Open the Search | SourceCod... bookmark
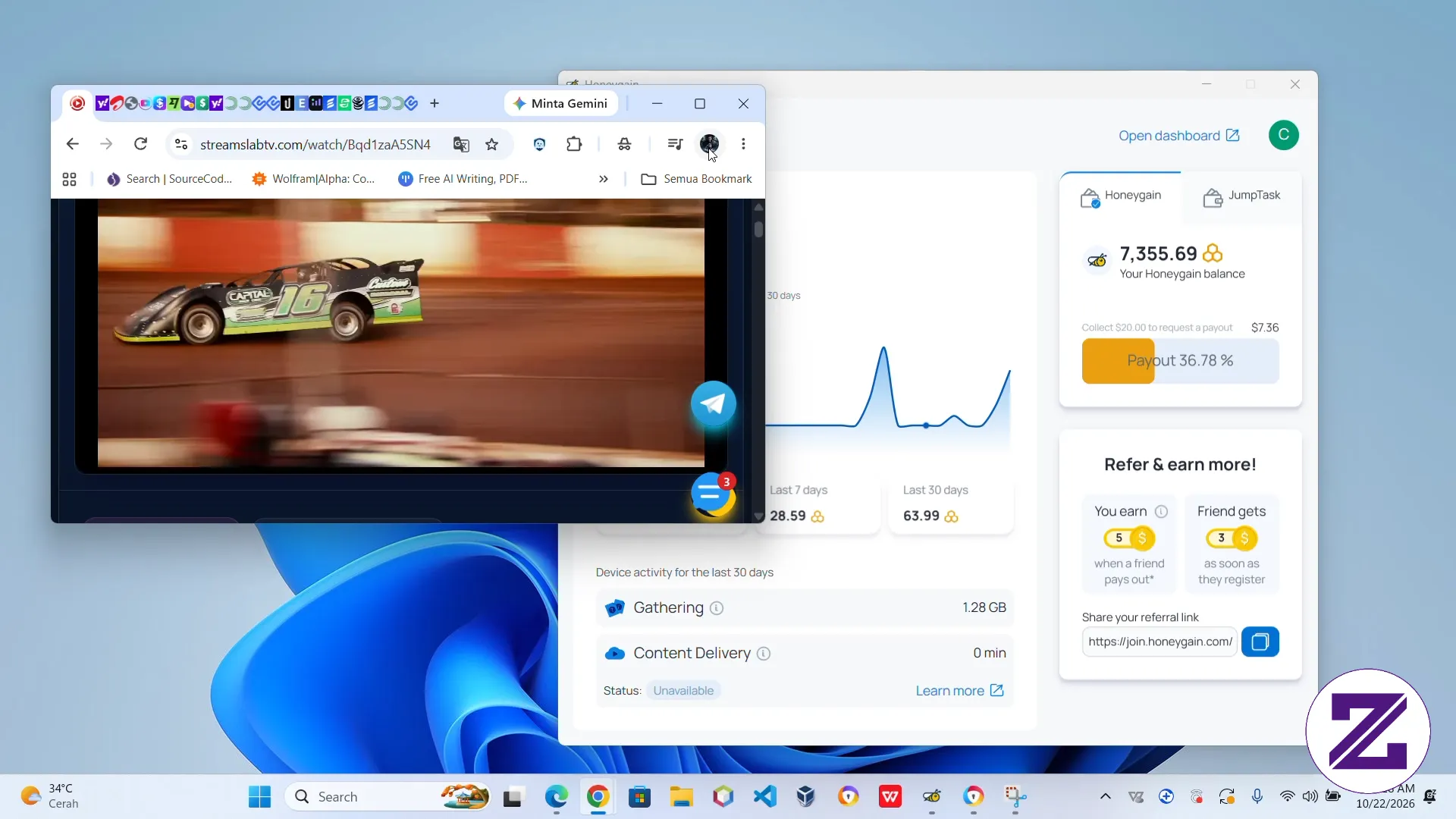 pyautogui.click(x=170, y=179)
